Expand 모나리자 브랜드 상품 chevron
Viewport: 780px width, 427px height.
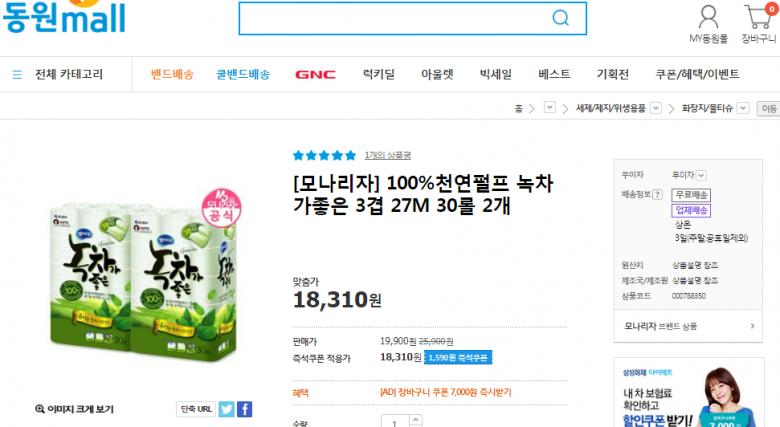[x=752, y=325]
